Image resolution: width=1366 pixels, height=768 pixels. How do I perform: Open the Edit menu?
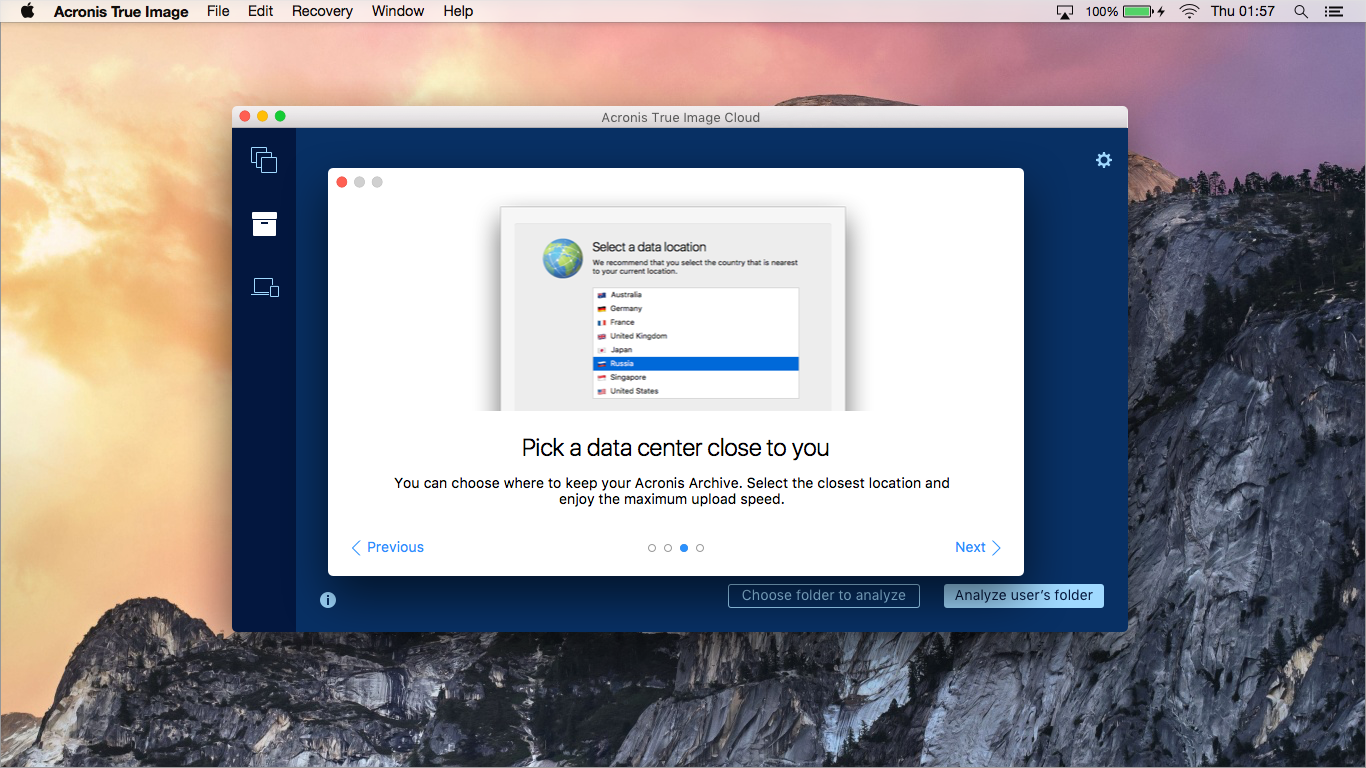point(261,11)
